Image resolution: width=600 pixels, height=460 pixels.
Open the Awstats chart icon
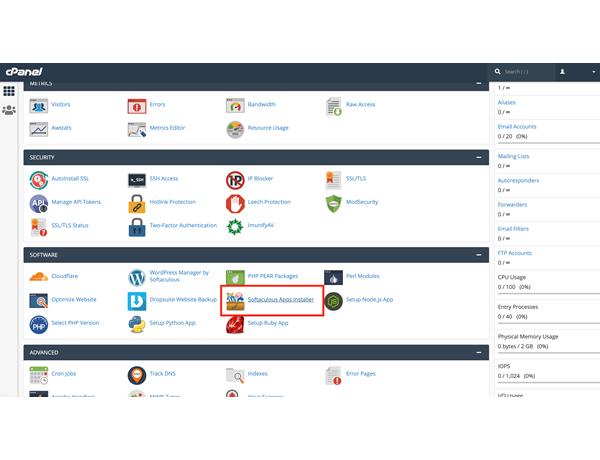39,129
